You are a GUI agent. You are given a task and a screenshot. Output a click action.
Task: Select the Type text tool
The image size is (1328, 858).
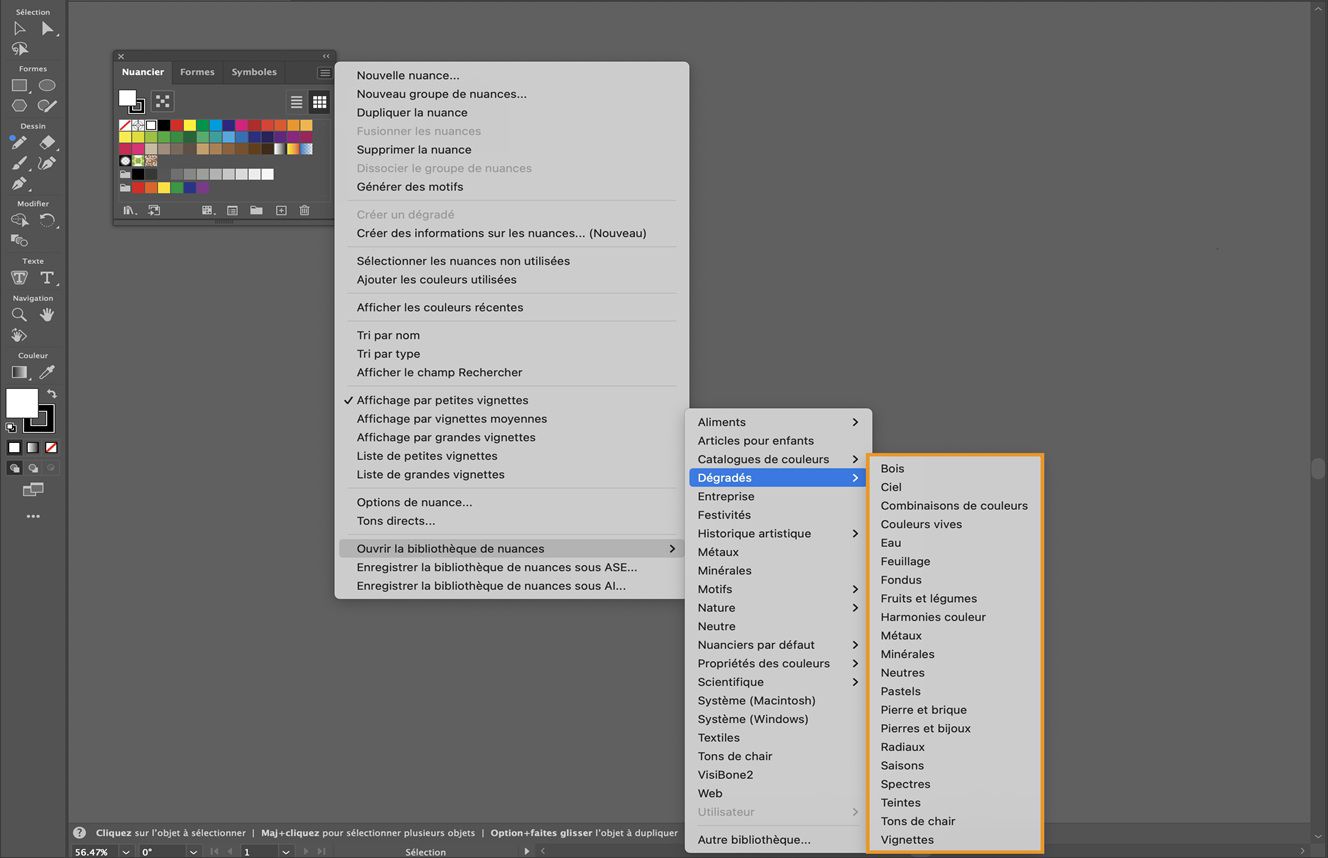point(47,277)
